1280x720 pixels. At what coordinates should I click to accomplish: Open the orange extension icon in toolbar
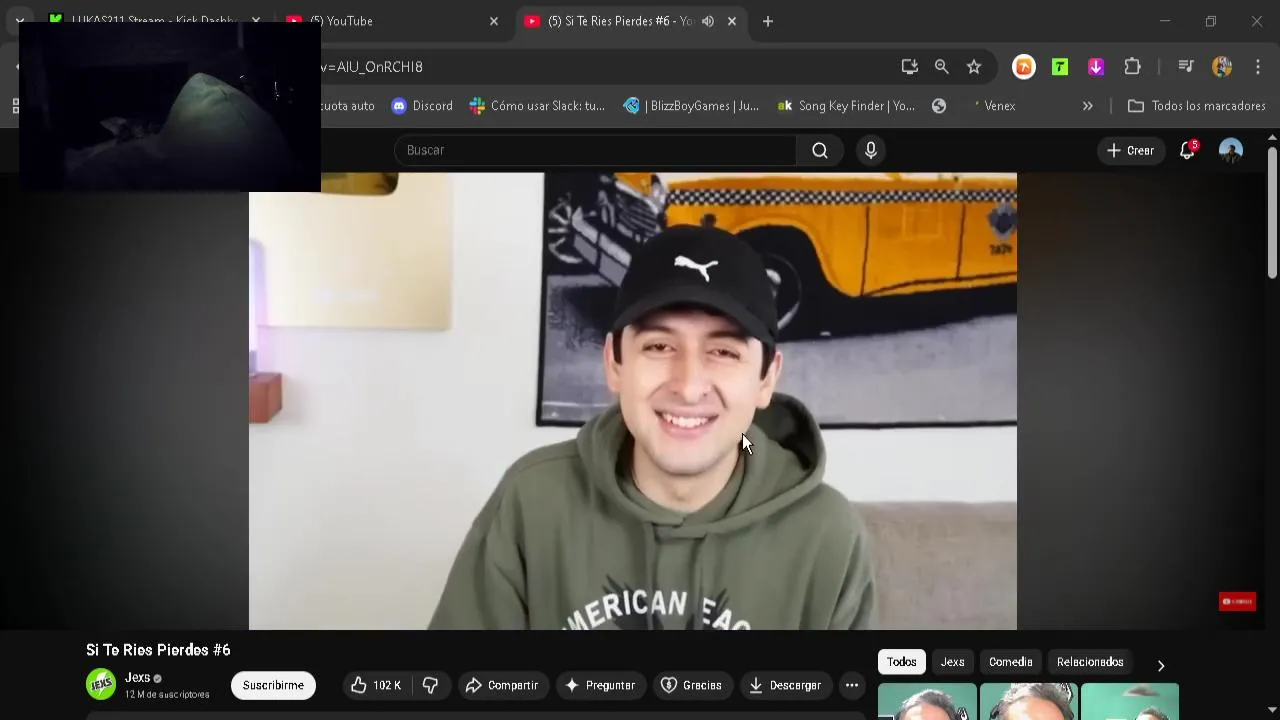(1024, 67)
